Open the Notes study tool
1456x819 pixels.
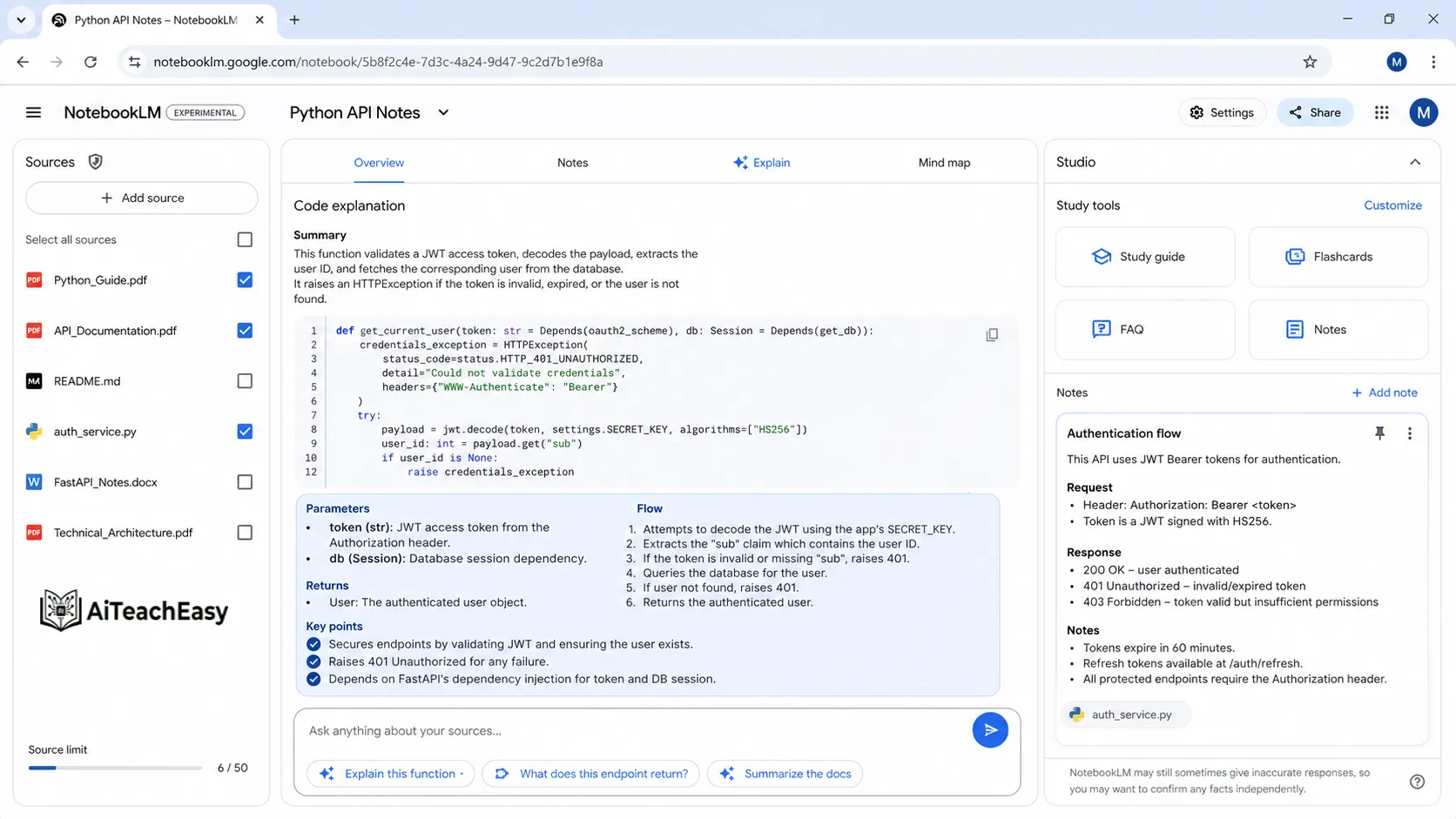click(x=1338, y=330)
